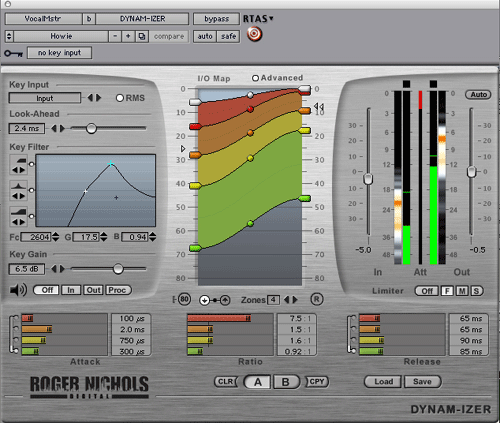500x423 pixels.
Task: Select the high-pass key filter shape icon
Action: pos(19,165)
